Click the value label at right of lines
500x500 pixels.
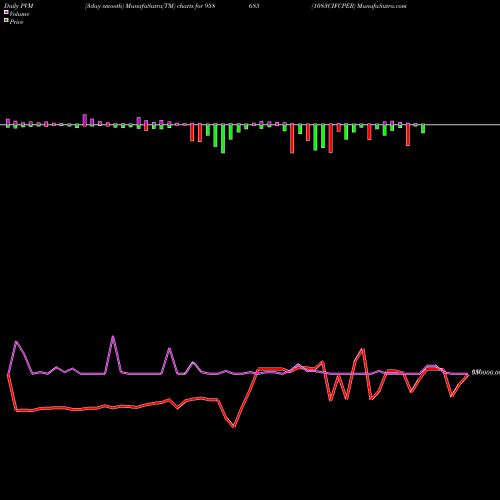pos(486,373)
